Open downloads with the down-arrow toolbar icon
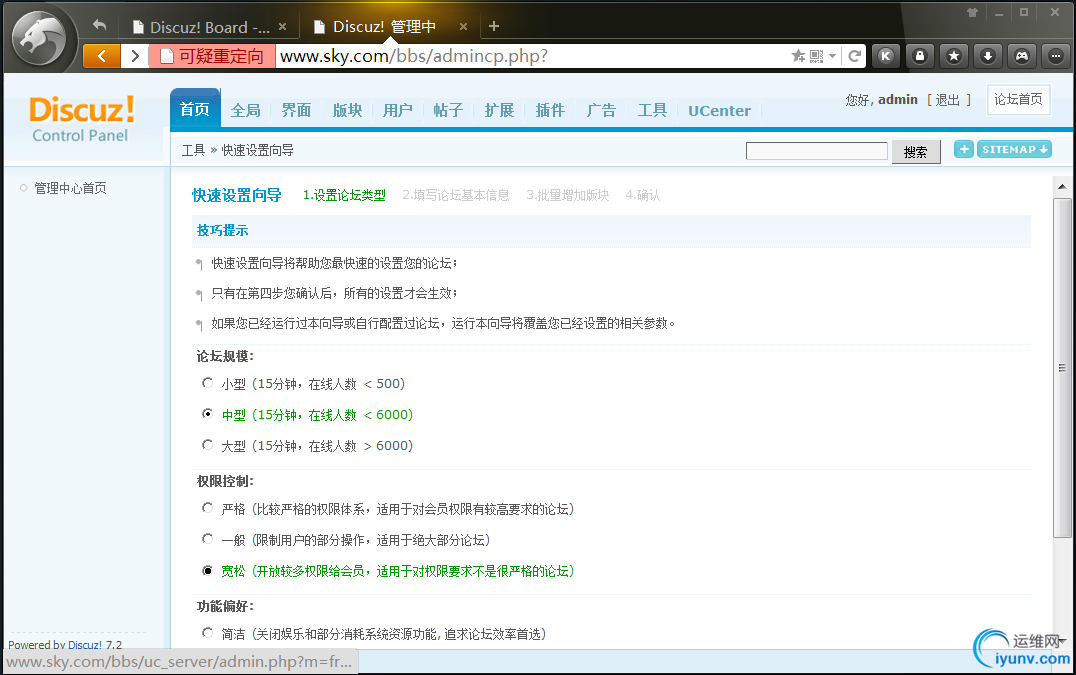1076x675 pixels. click(987, 56)
